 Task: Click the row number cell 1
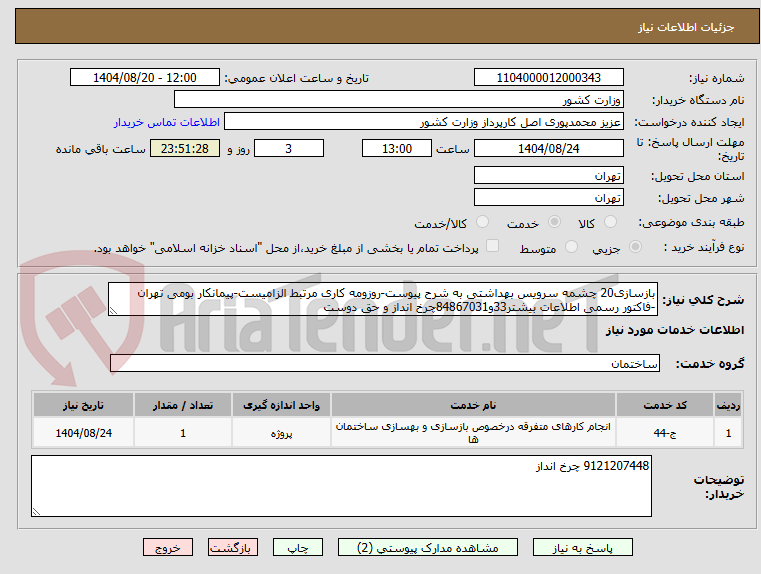[728, 433]
